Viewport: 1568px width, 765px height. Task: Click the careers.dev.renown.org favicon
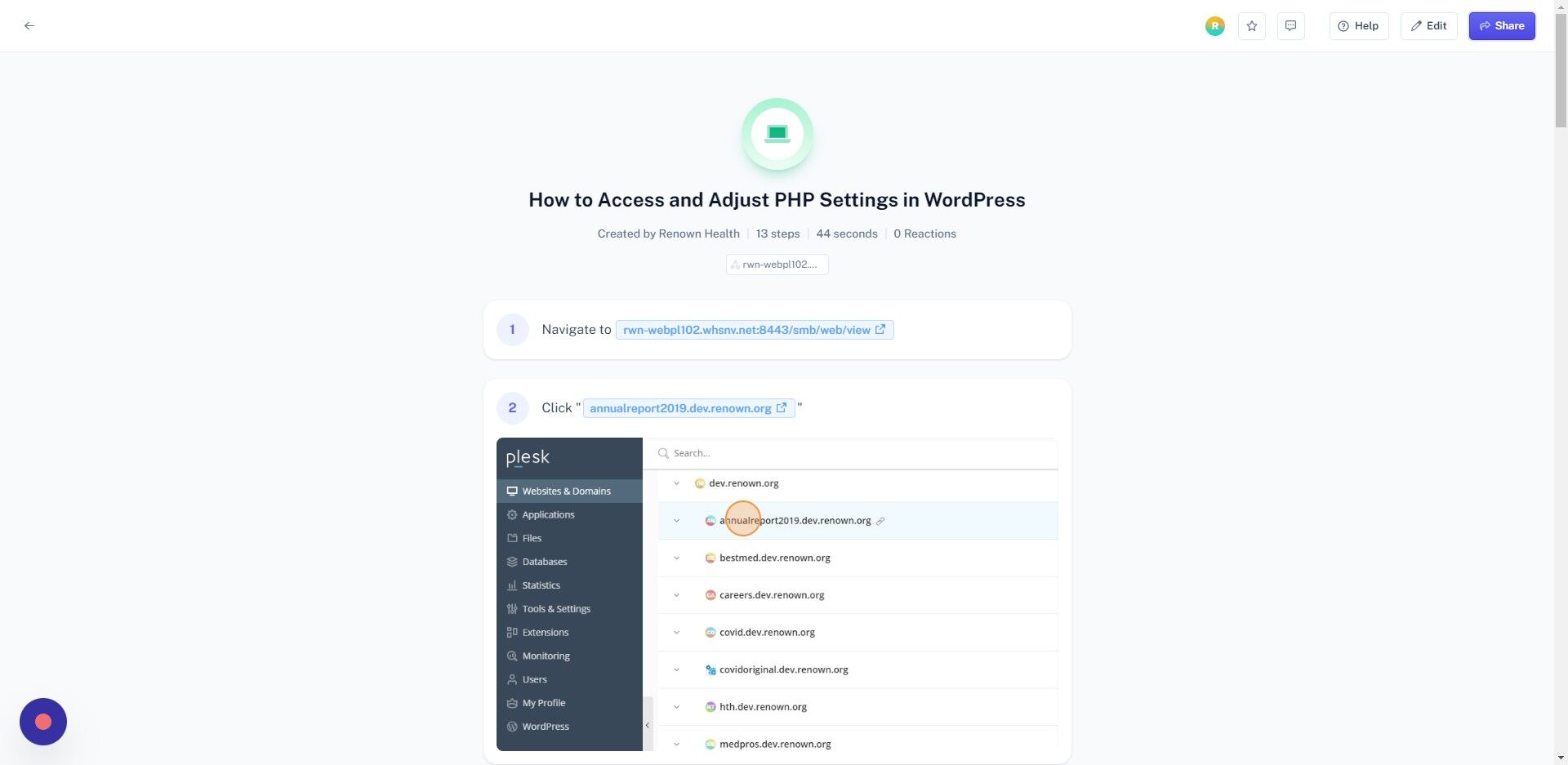710,595
